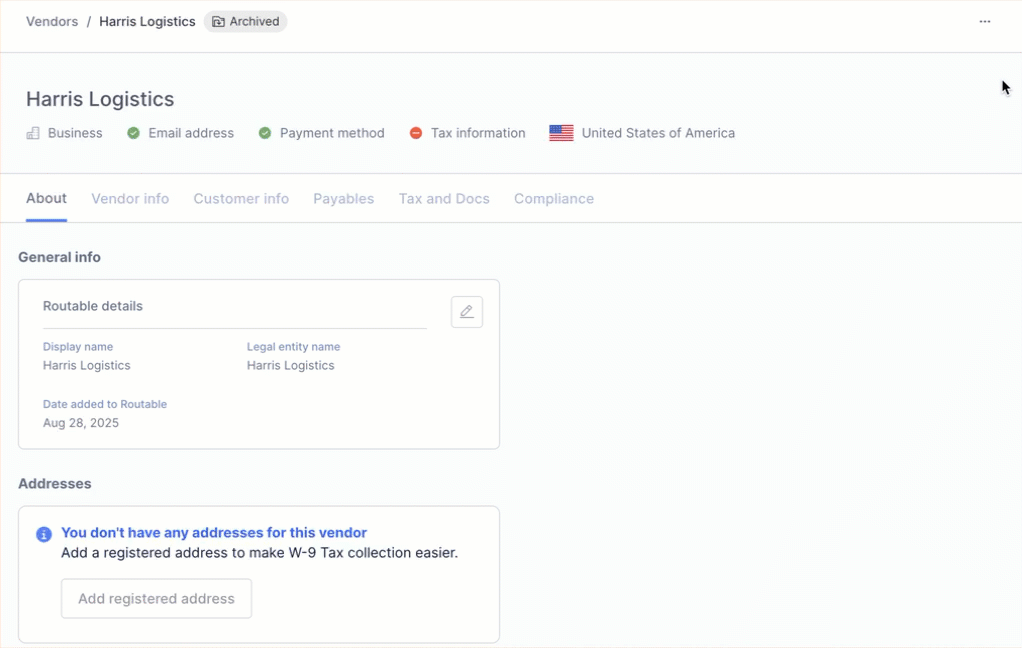The width and height of the screenshot is (1022, 648).
Task: Click the Add registered address button
Action: click(x=156, y=598)
